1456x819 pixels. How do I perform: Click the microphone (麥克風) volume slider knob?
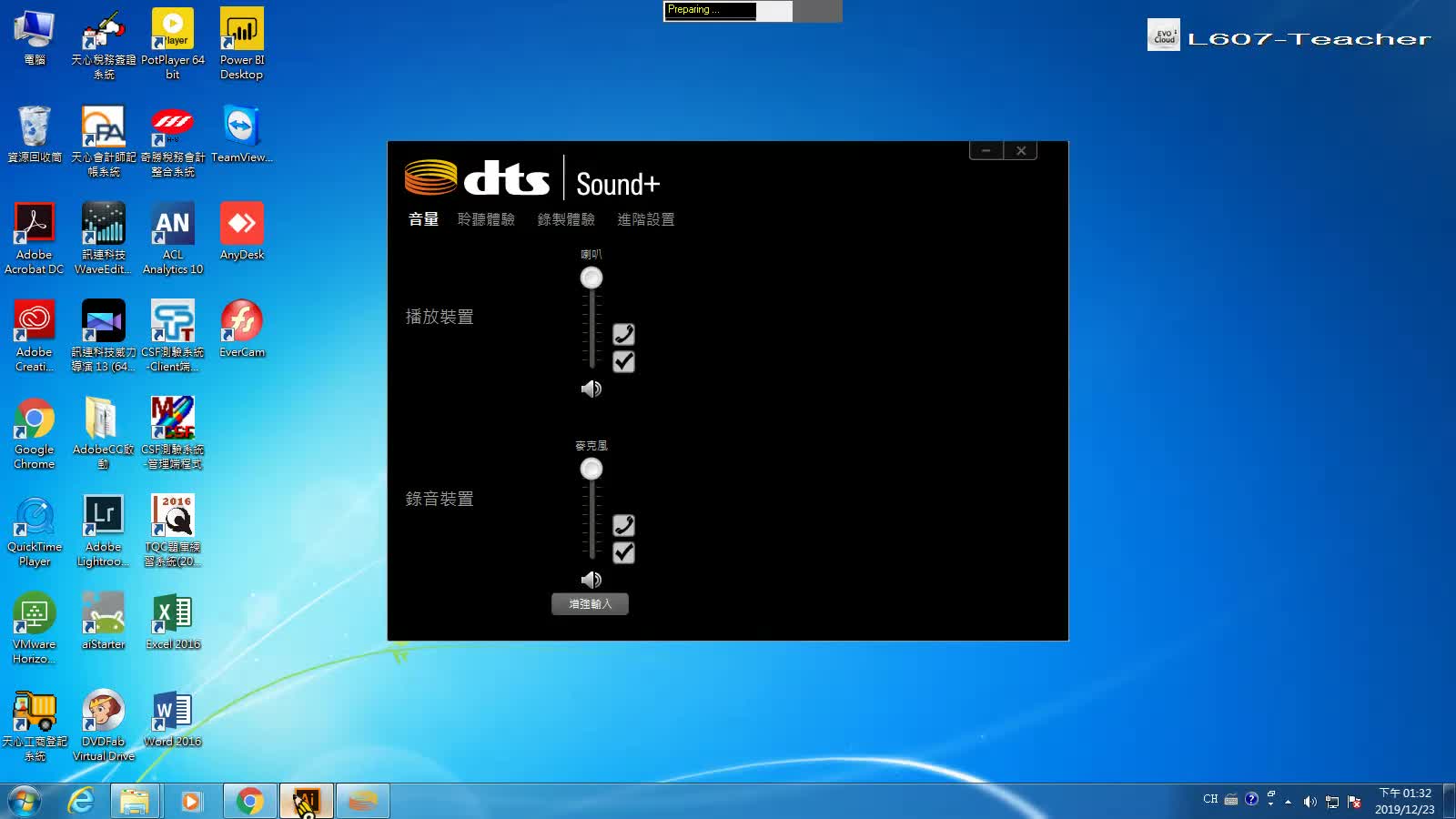591,469
